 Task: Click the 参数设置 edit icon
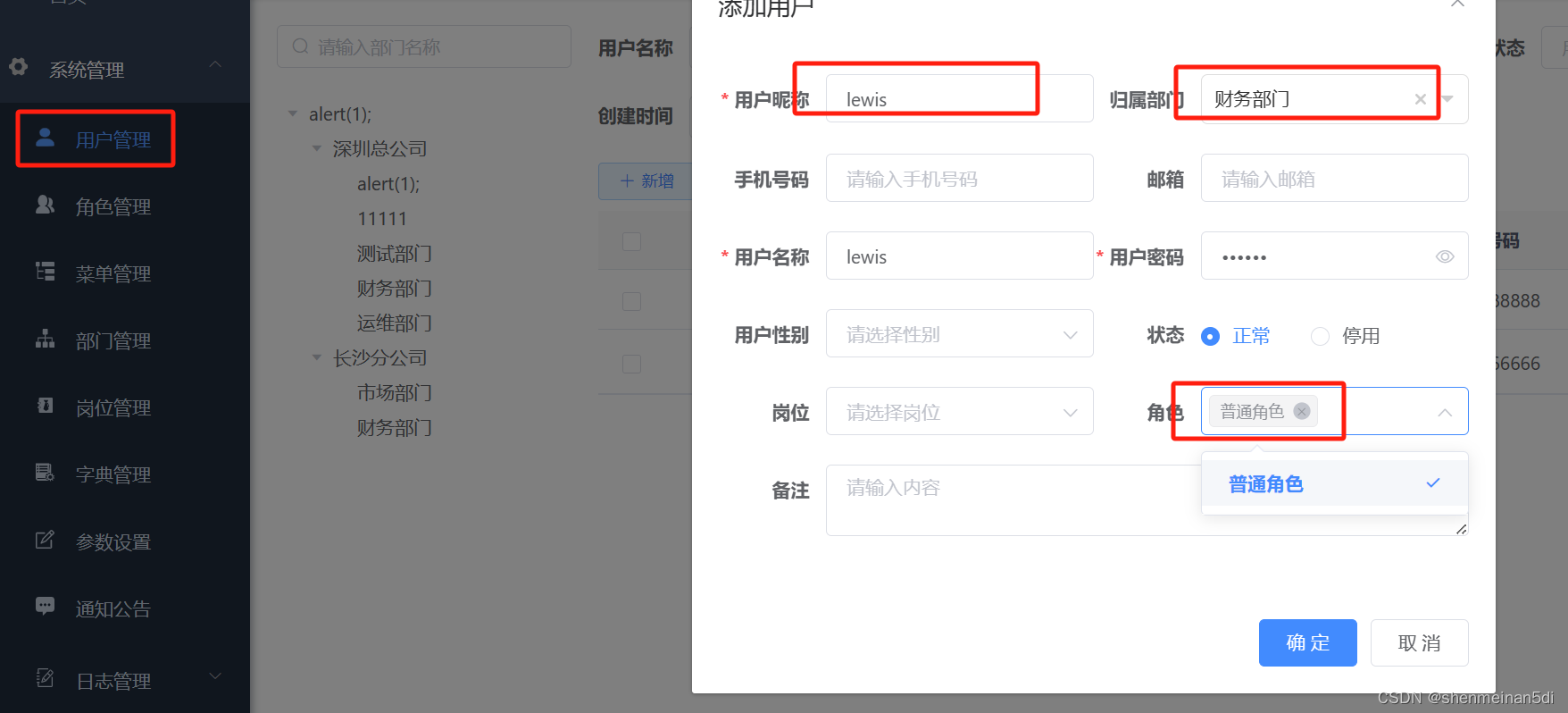45,540
